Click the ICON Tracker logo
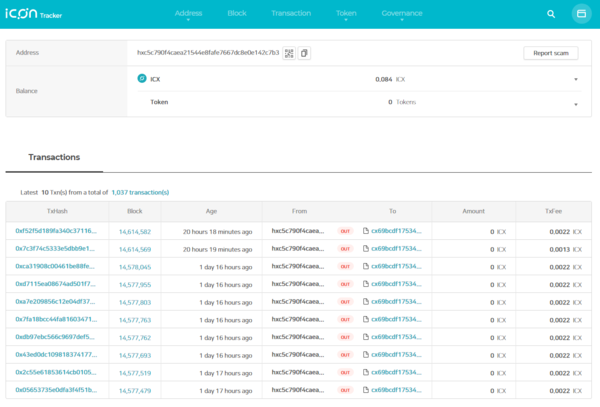The height and width of the screenshot is (407, 600). [33, 14]
